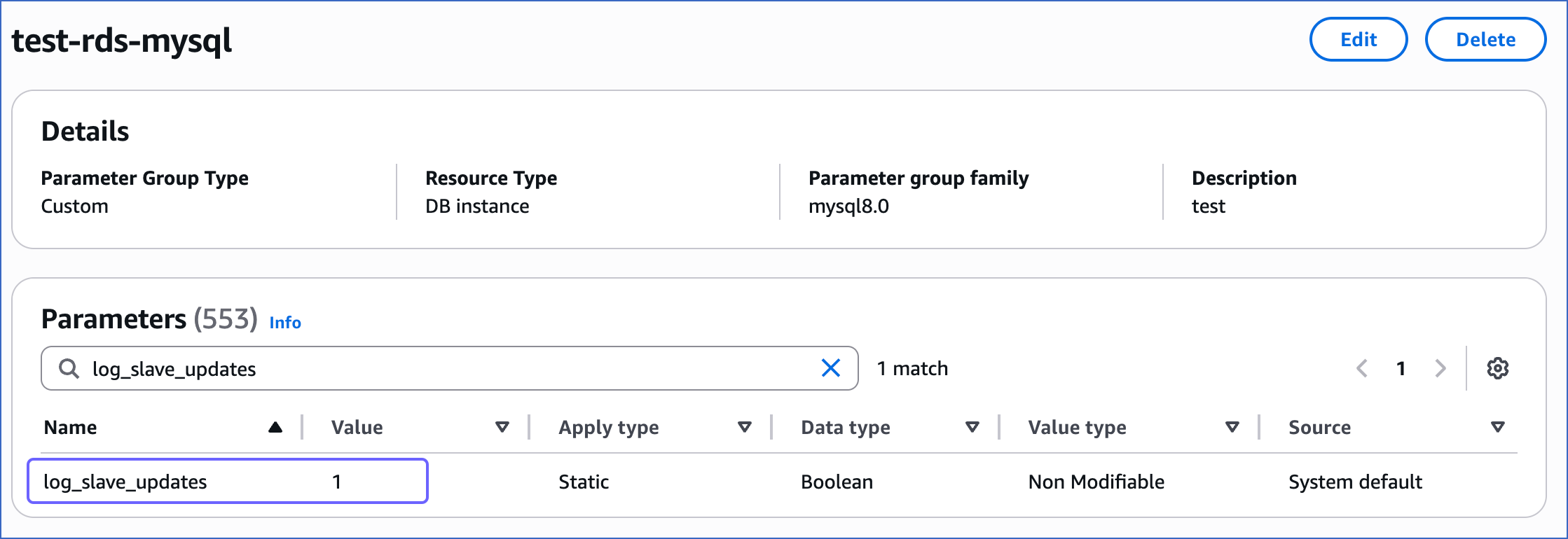Clear the parameter search with the X icon
The image size is (1568, 539).
830,368
